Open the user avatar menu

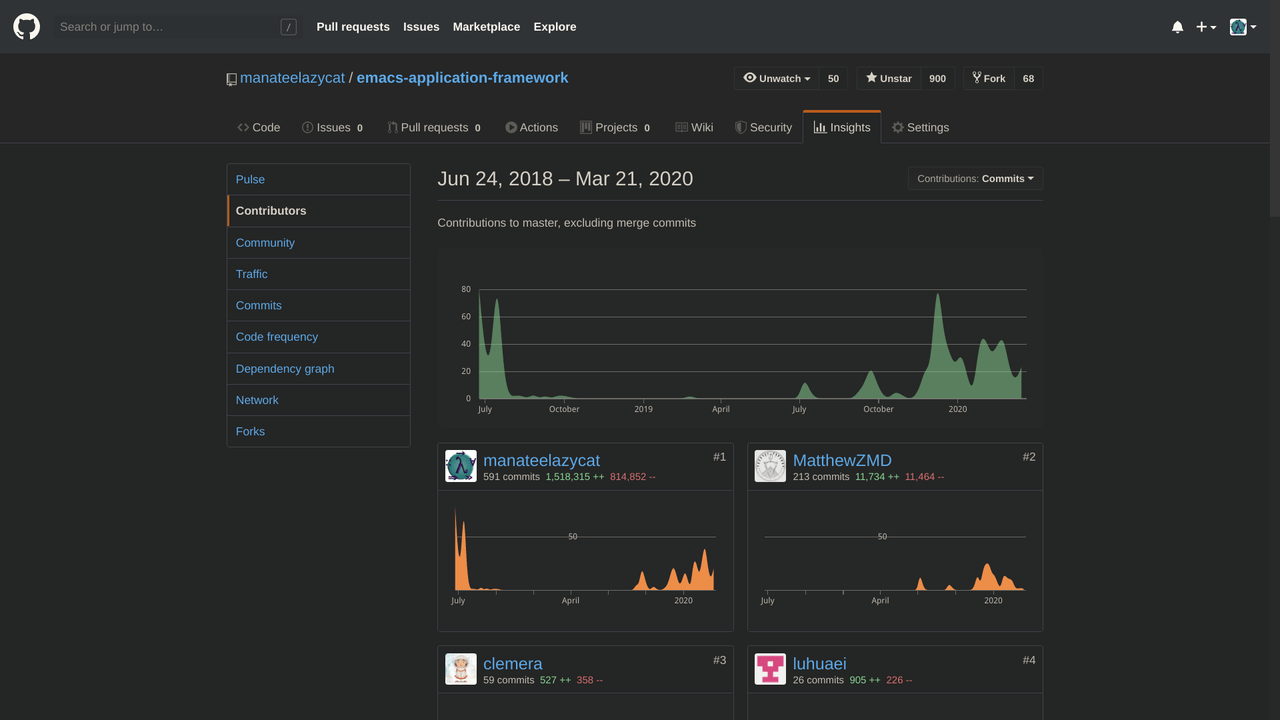[x=1243, y=27]
